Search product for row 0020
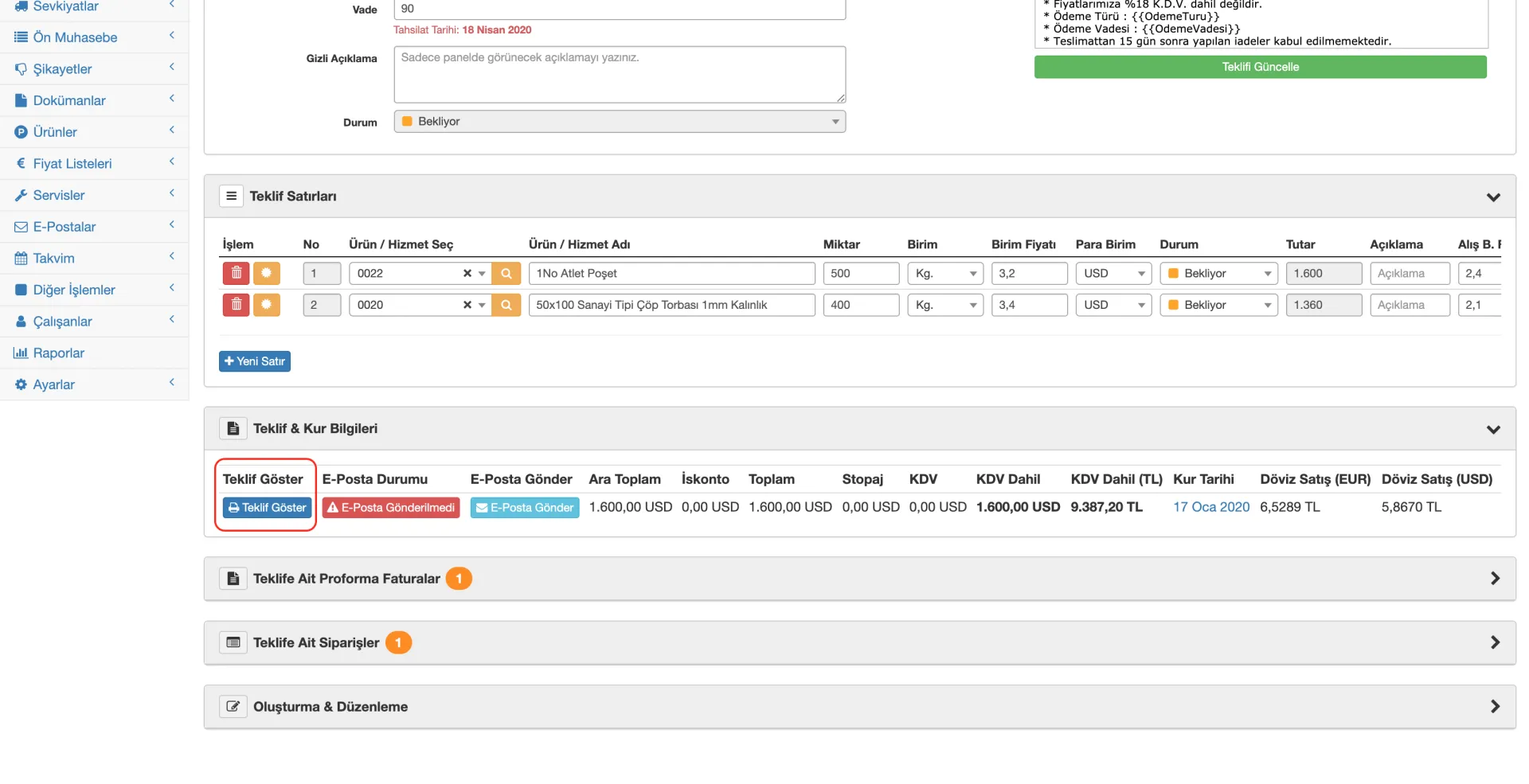 (506, 305)
